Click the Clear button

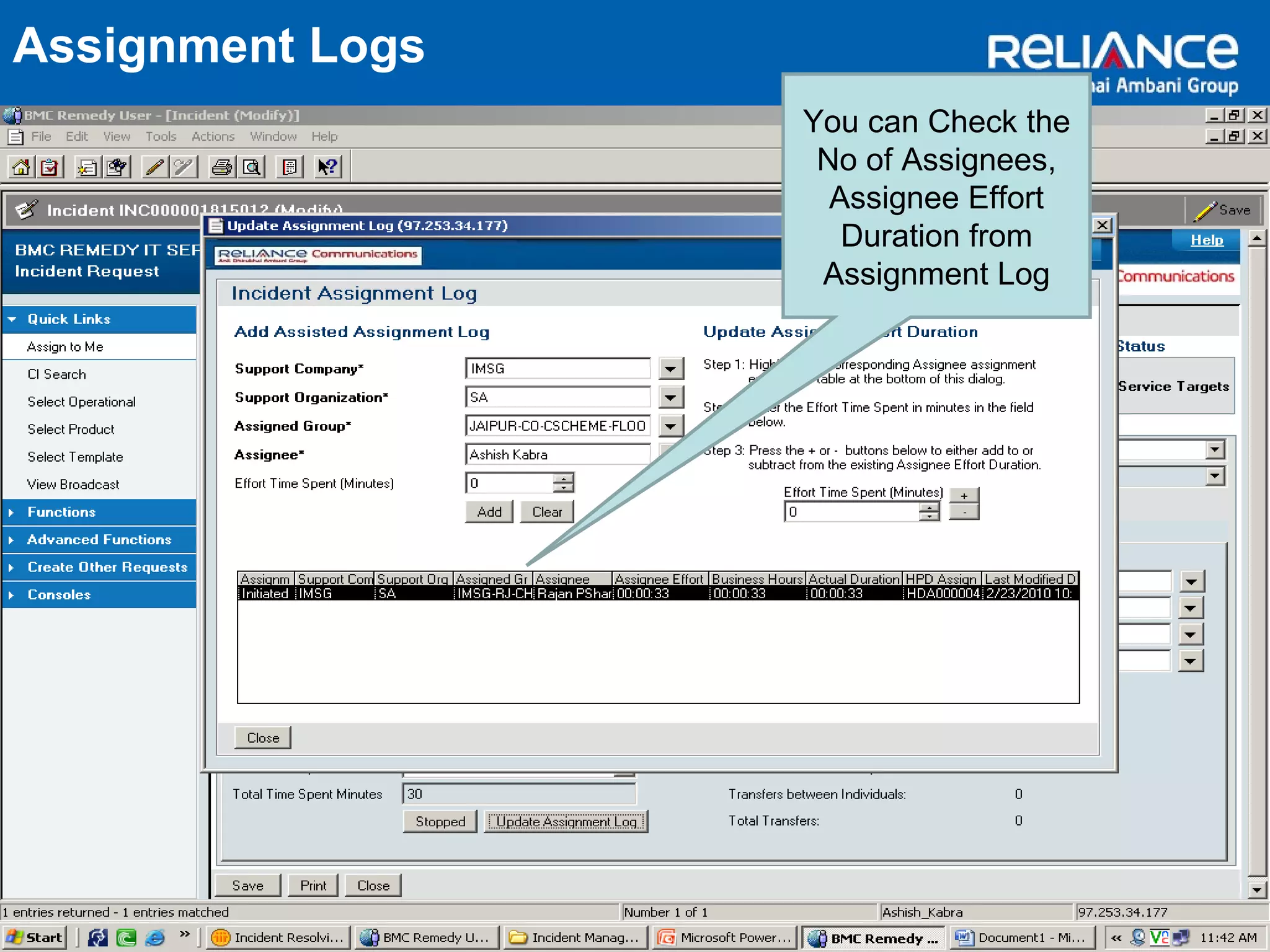tap(546, 512)
